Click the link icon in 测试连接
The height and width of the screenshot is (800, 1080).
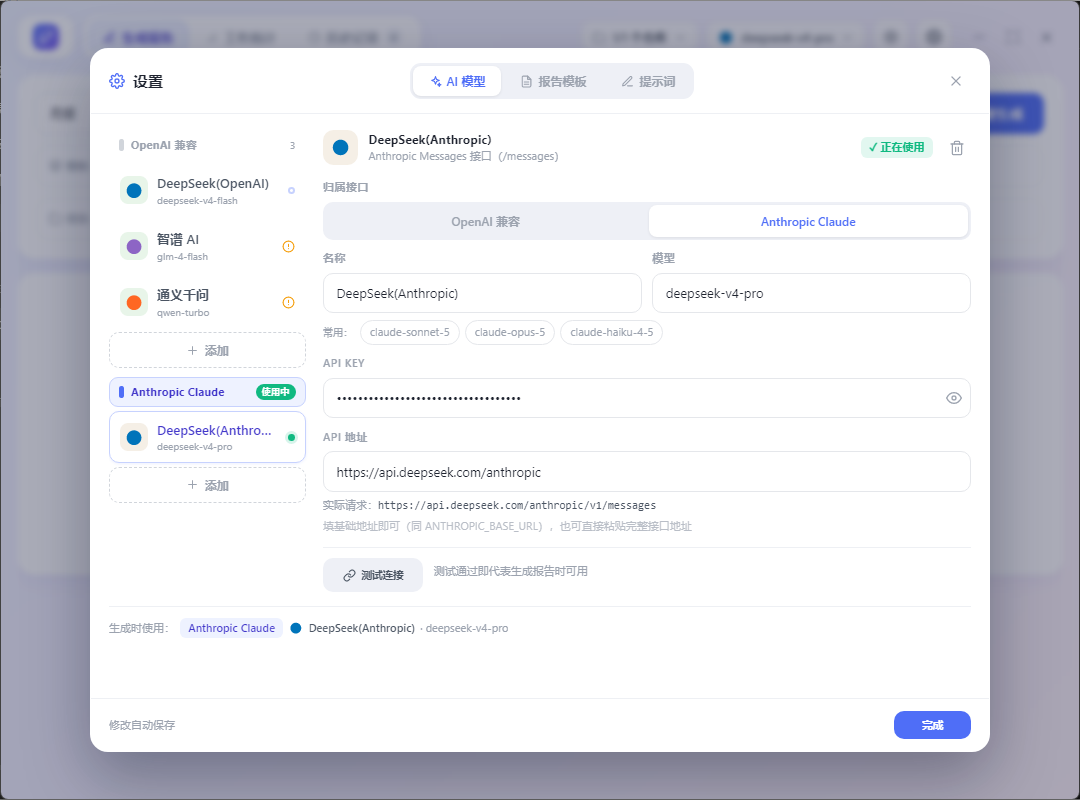pos(349,575)
